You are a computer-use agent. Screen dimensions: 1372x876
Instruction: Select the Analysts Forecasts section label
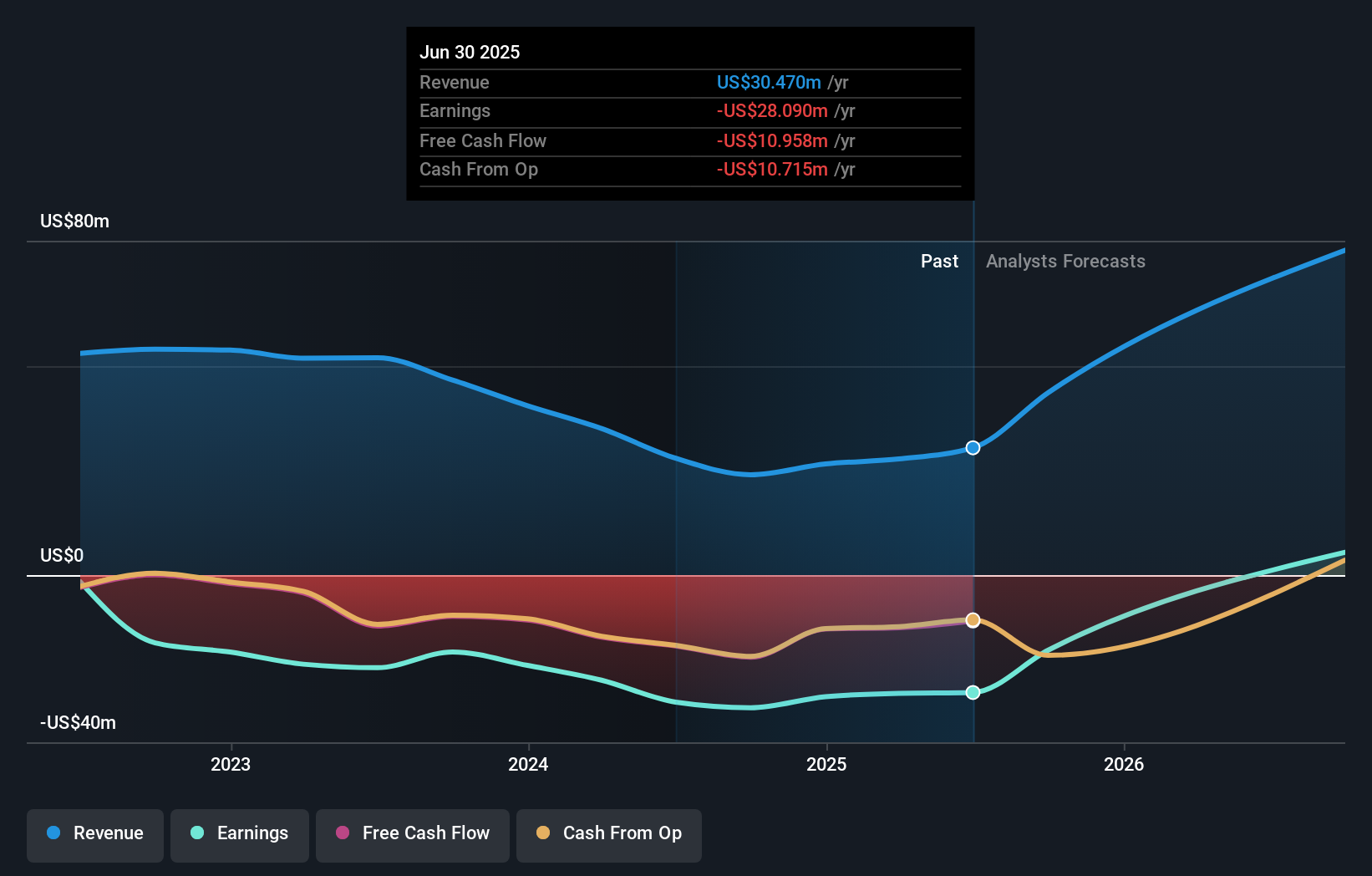[x=1065, y=261]
